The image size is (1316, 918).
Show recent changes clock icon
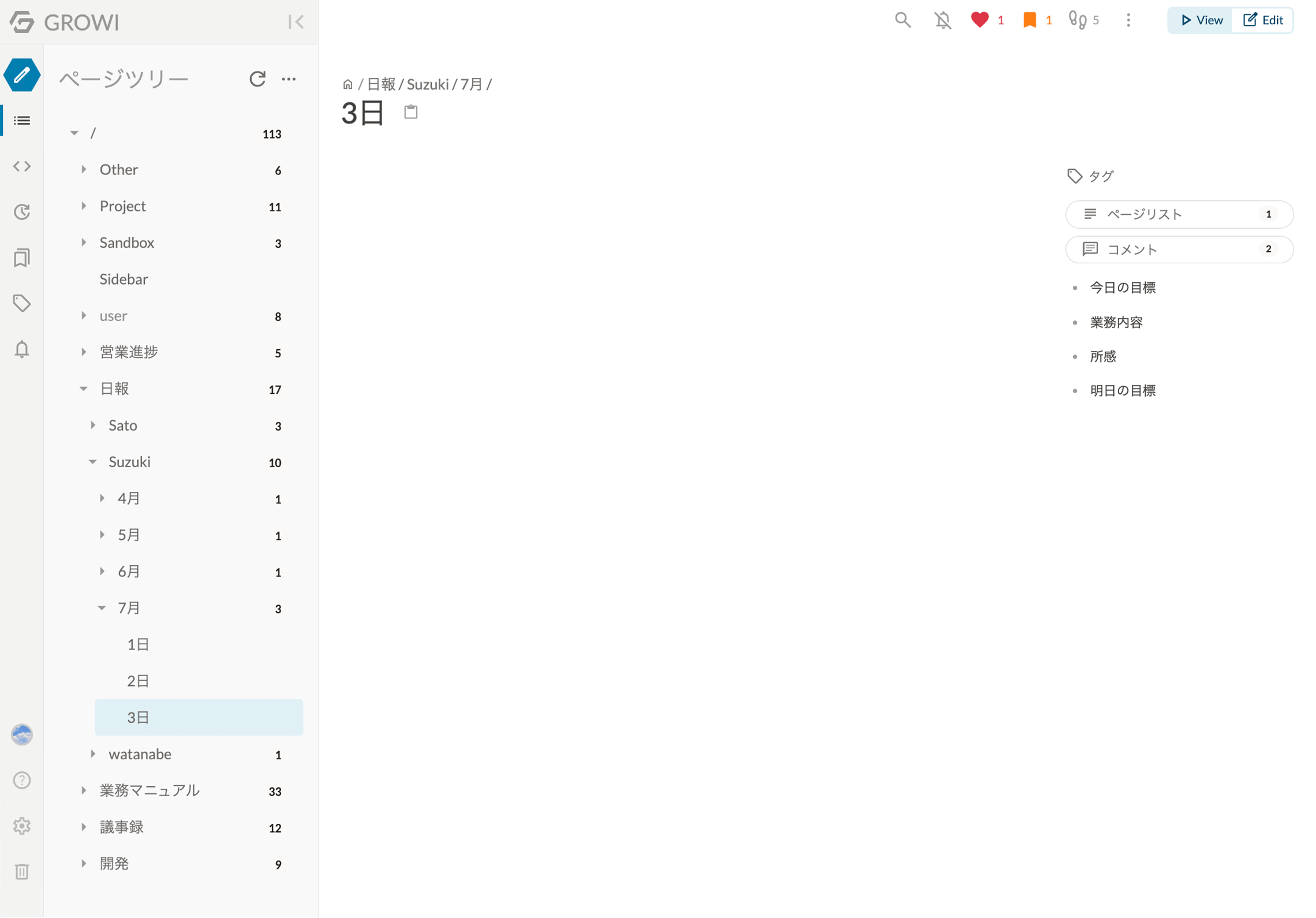pos(22,212)
